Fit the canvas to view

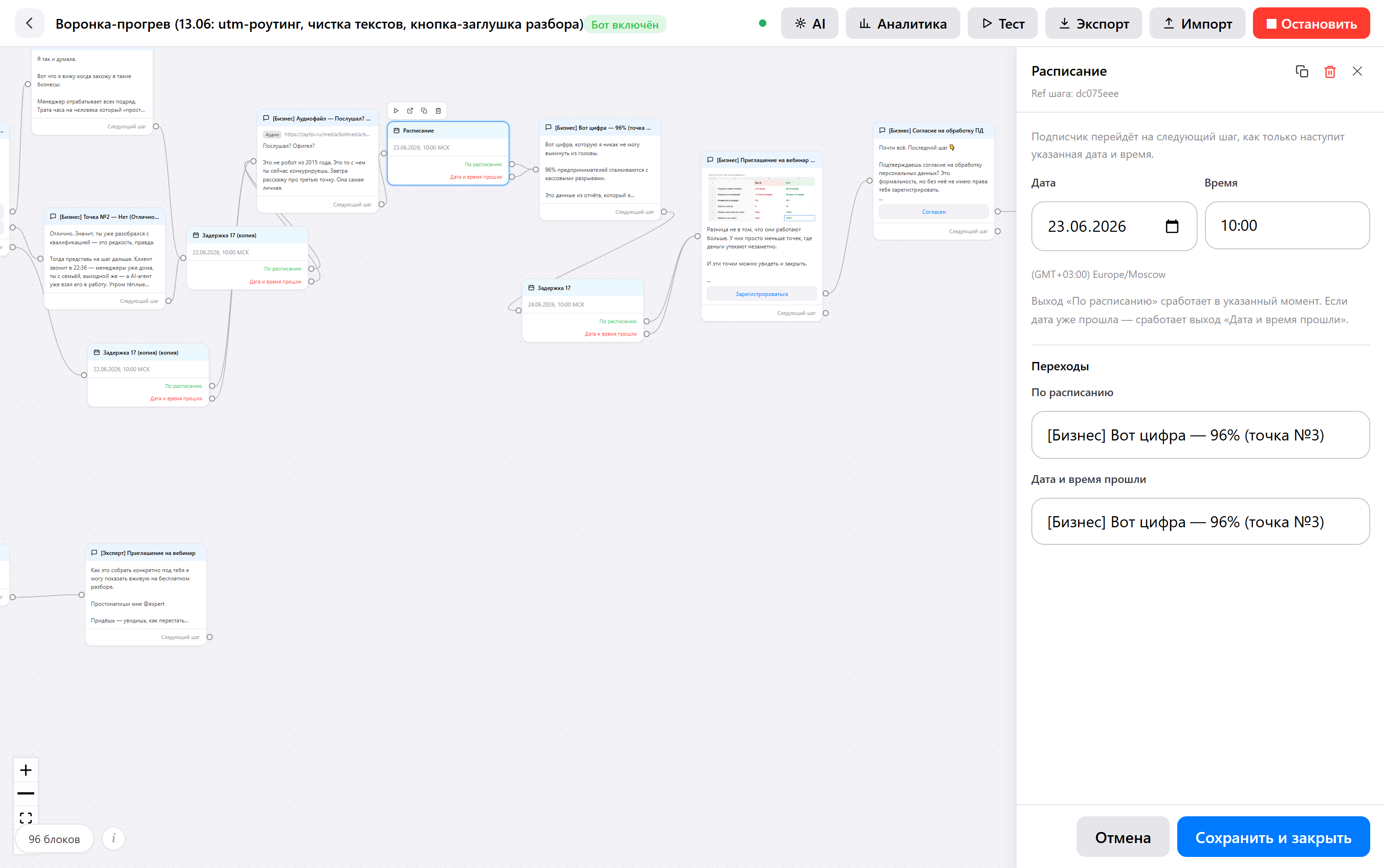coord(26,817)
